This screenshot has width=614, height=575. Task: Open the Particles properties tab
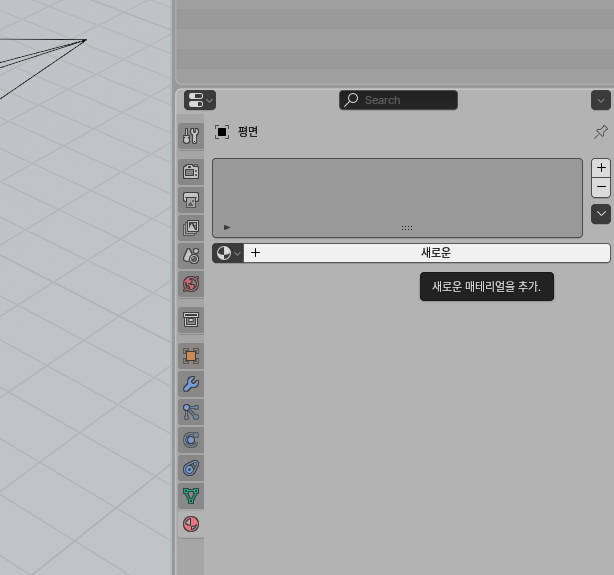pyautogui.click(x=191, y=412)
